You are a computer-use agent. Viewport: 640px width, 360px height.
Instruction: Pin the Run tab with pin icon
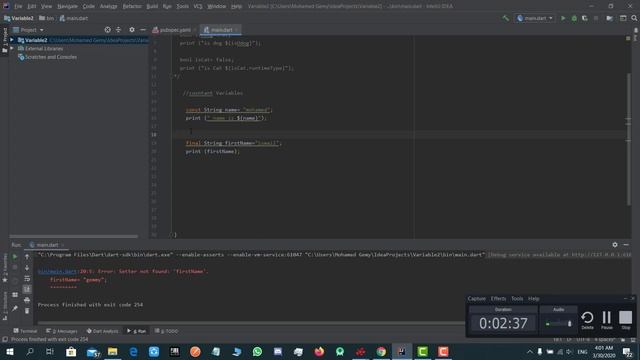coord(15,308)
